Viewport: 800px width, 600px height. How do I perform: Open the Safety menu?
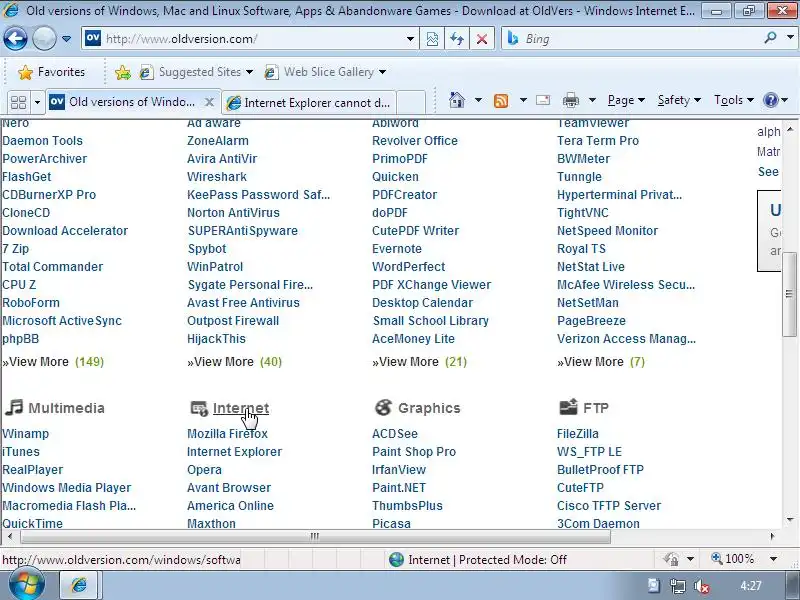pyautogui.click(x=679, y=100)
